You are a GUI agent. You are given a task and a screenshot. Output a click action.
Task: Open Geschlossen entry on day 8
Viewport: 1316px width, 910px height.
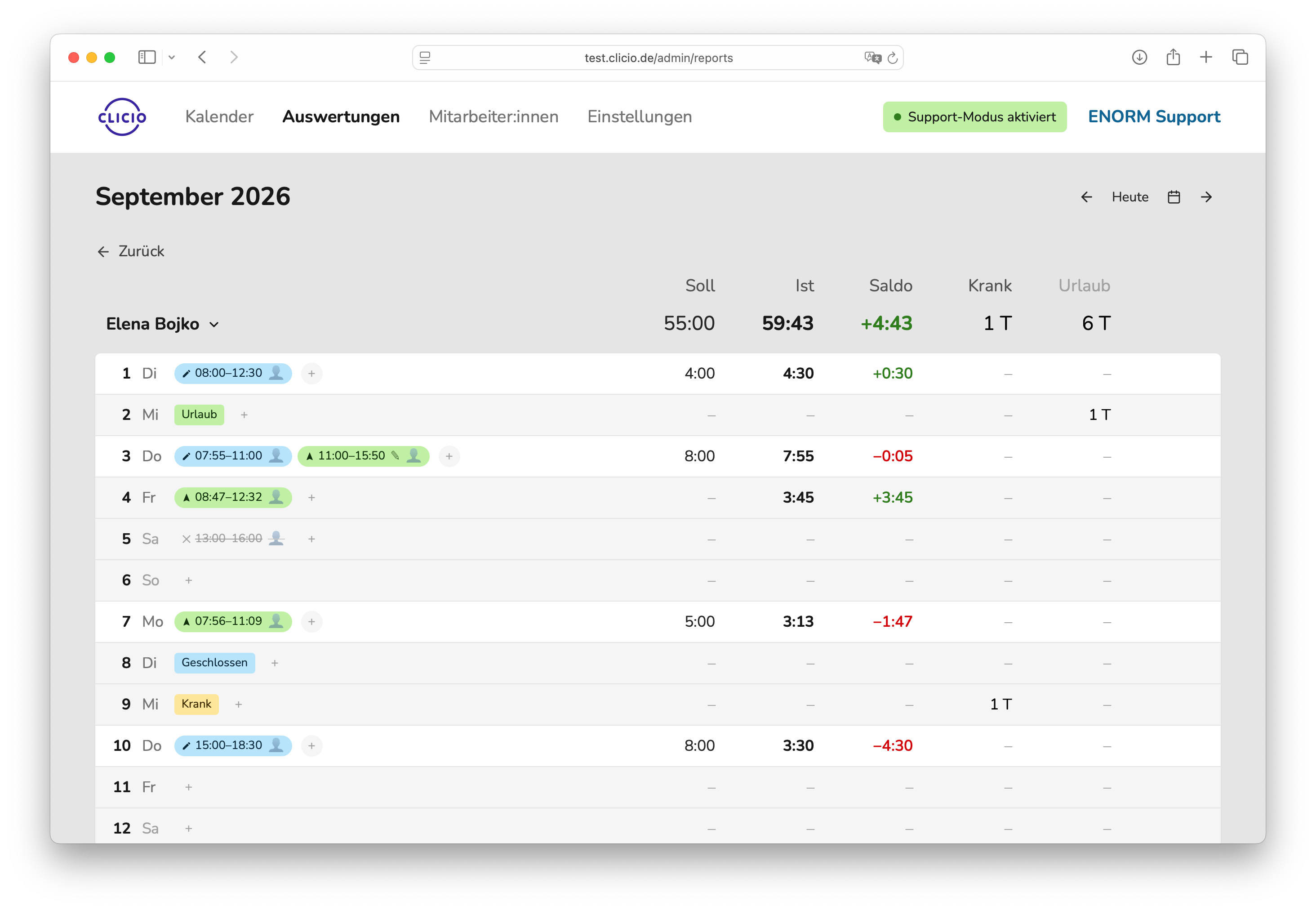(214, 663)
